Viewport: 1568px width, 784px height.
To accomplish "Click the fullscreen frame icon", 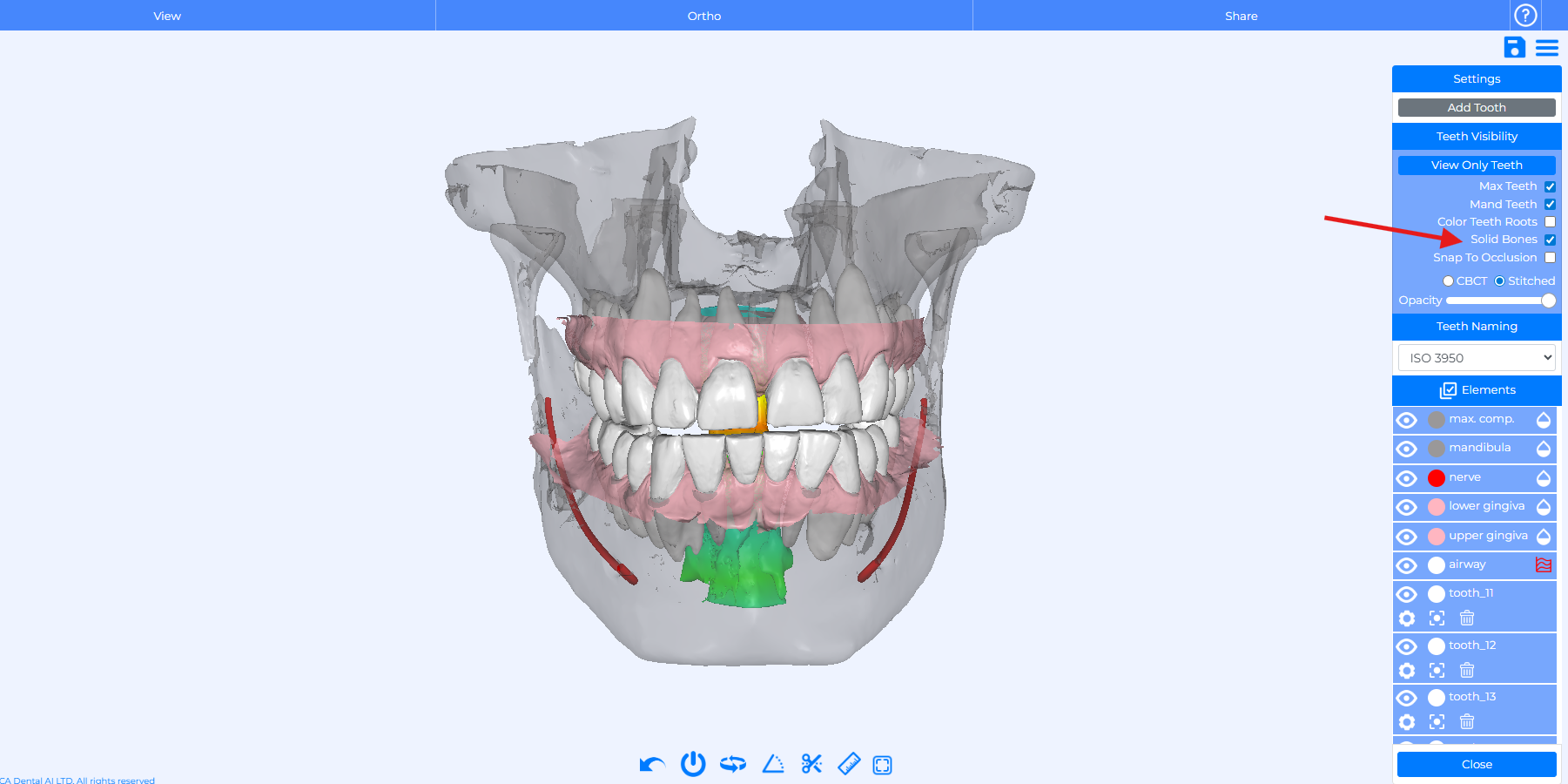I will pyautogui.click(x=882, y=765).
